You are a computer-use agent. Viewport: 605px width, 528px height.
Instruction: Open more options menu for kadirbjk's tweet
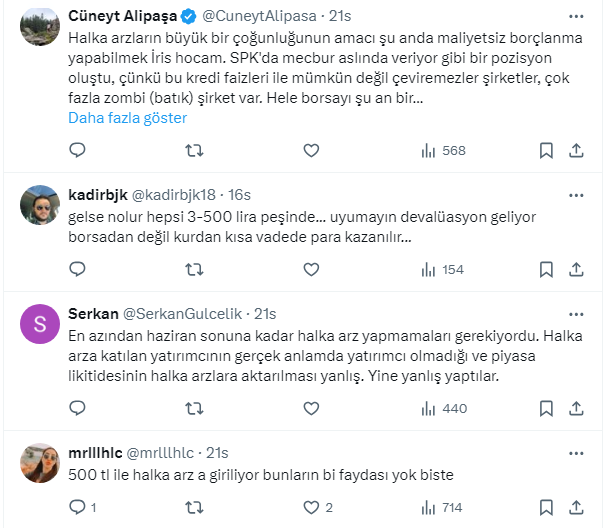pos(576,192)
